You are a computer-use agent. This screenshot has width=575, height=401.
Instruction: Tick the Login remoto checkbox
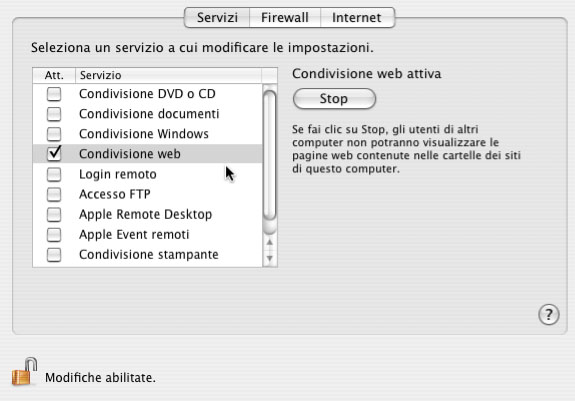(x=54, y=174)
